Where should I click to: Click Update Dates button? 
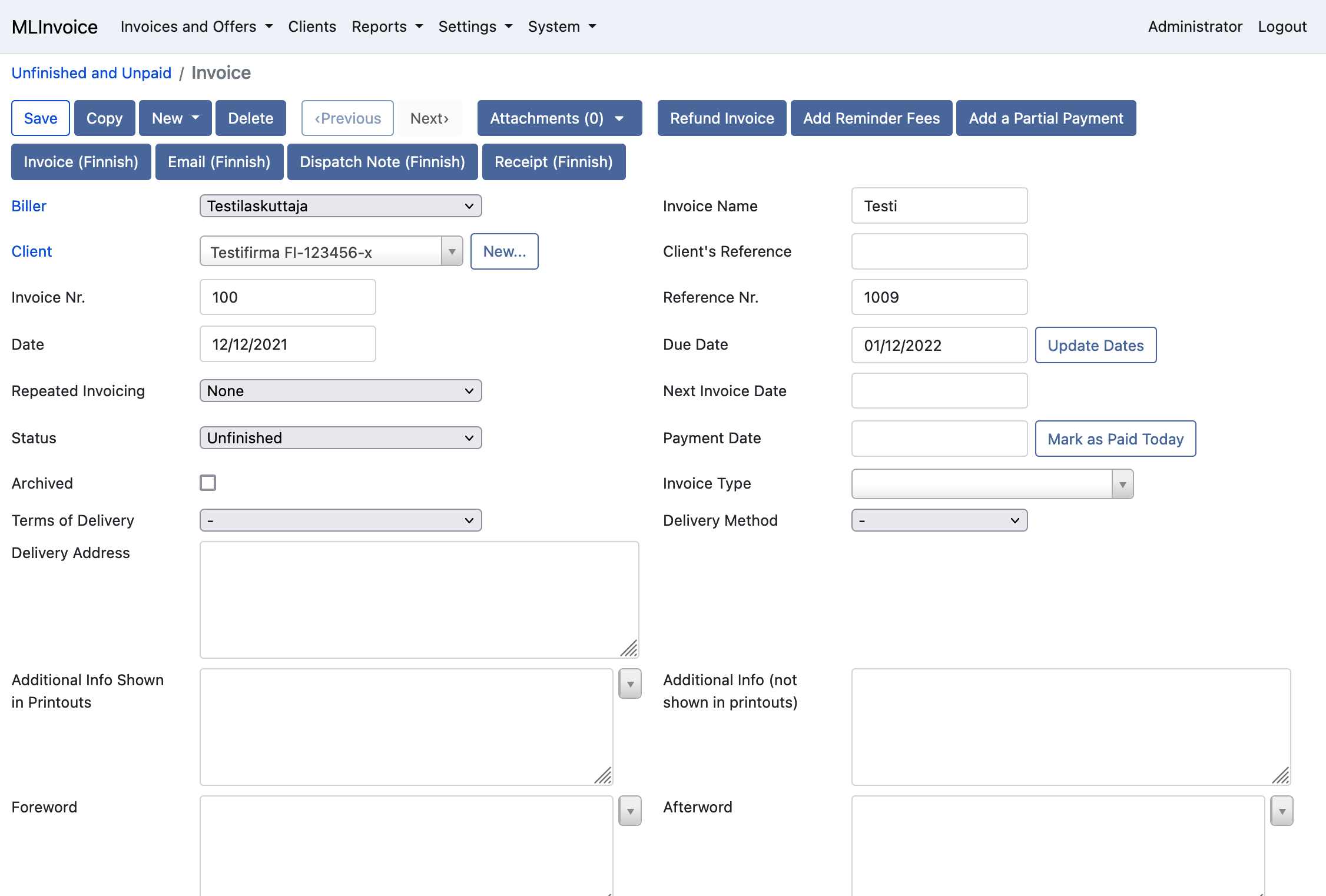click(x=1096, y=345)
